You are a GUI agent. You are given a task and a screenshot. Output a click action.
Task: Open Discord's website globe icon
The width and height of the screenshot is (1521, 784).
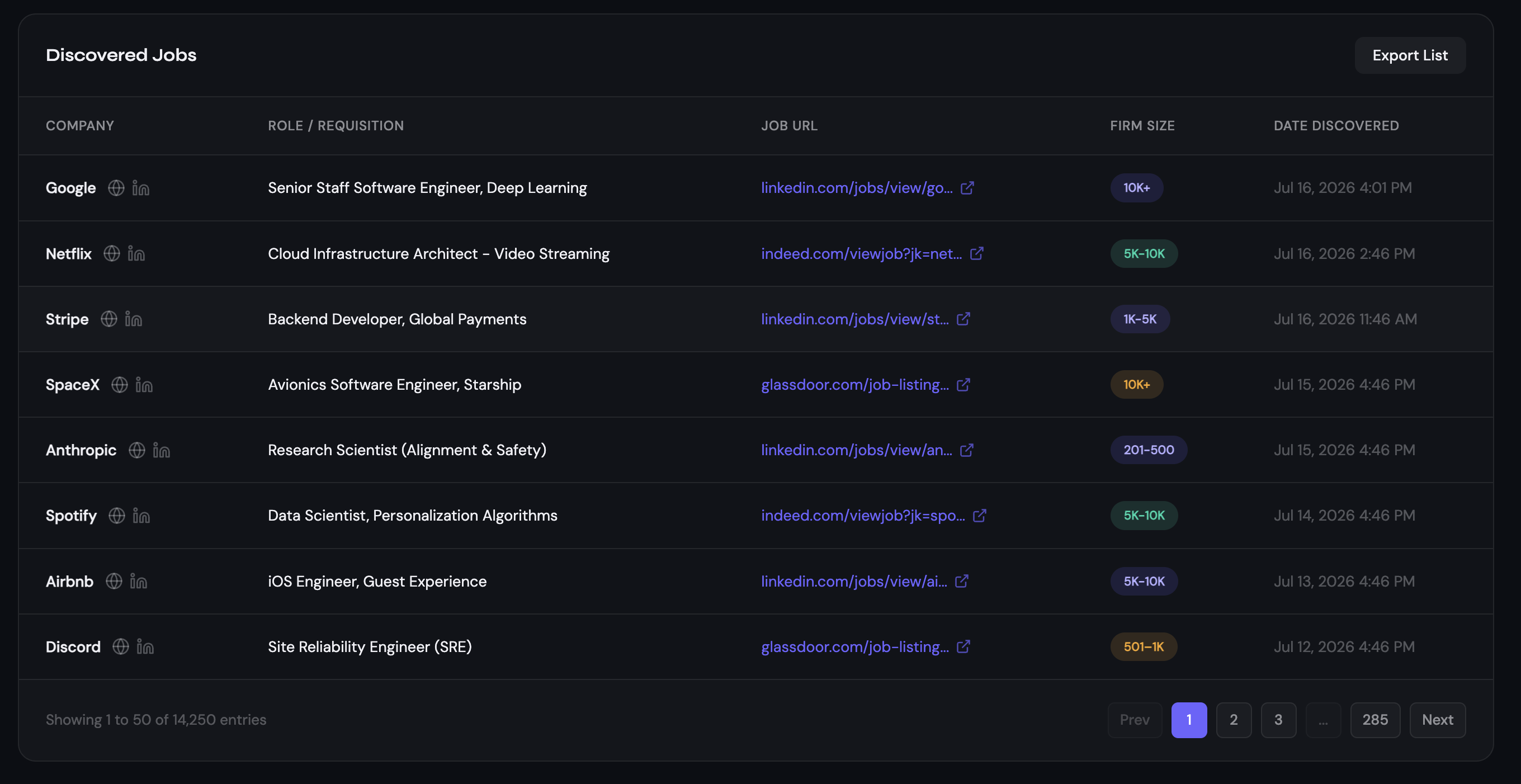(x=121, y=646)
